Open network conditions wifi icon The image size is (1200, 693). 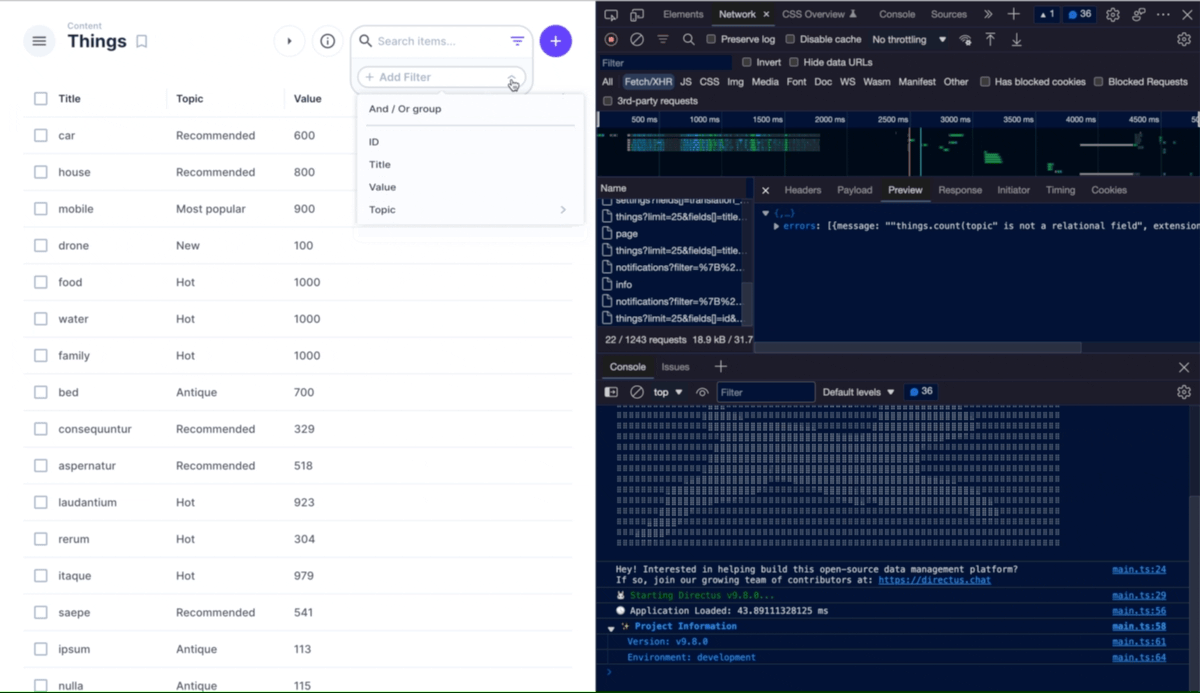coord(965,39)
